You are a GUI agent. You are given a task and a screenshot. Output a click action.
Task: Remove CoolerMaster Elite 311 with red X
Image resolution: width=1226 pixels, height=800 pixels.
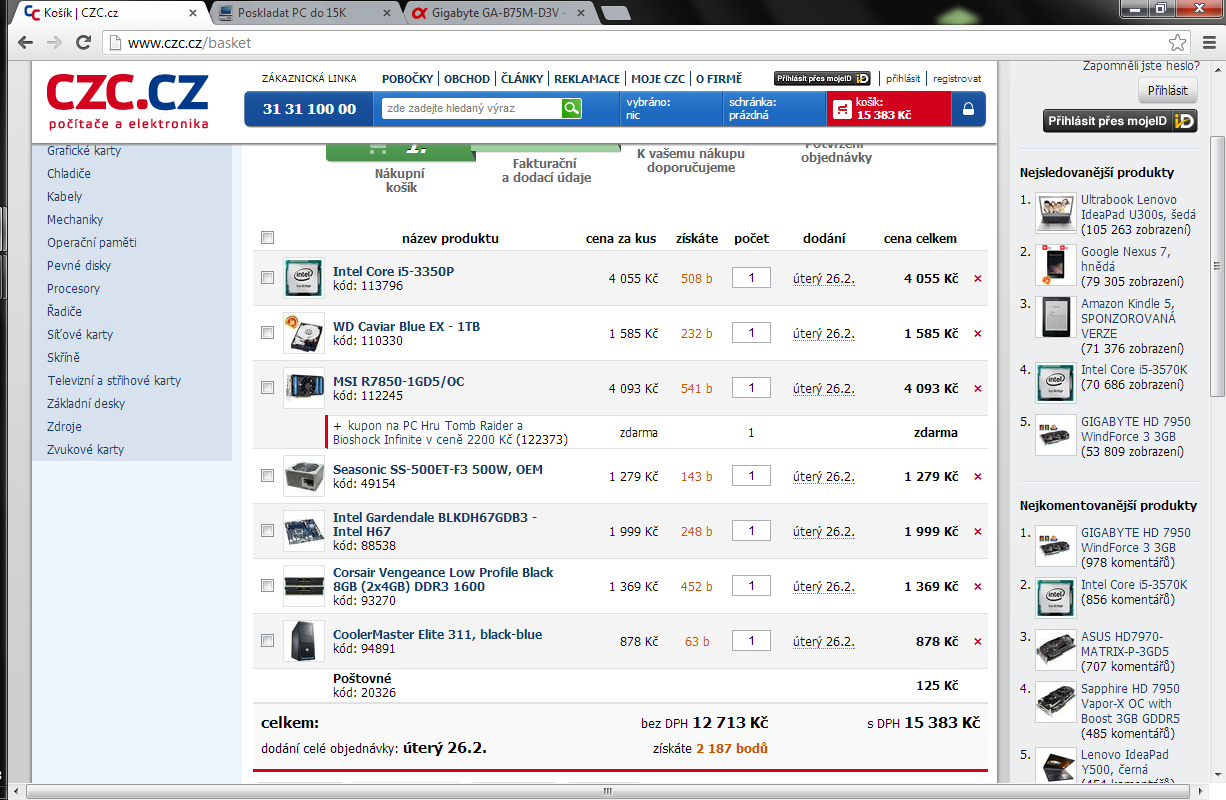[978, 642]
